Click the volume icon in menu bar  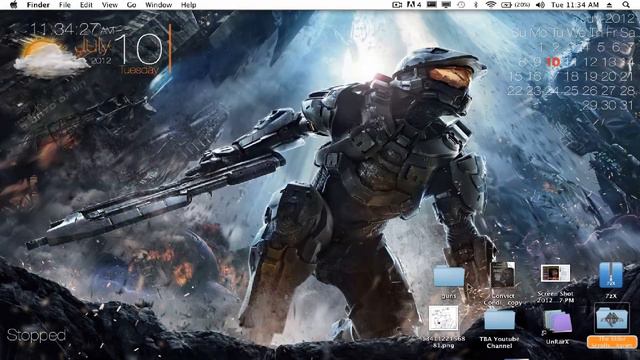[x=540, y=5]
